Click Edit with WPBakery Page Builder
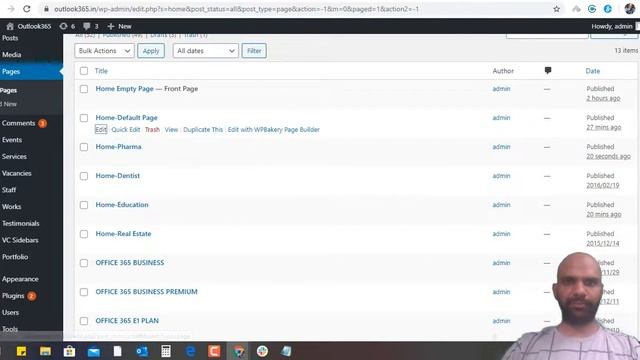Image resolution: width=640 pixels, height=360 pixels. click(273, 129)
